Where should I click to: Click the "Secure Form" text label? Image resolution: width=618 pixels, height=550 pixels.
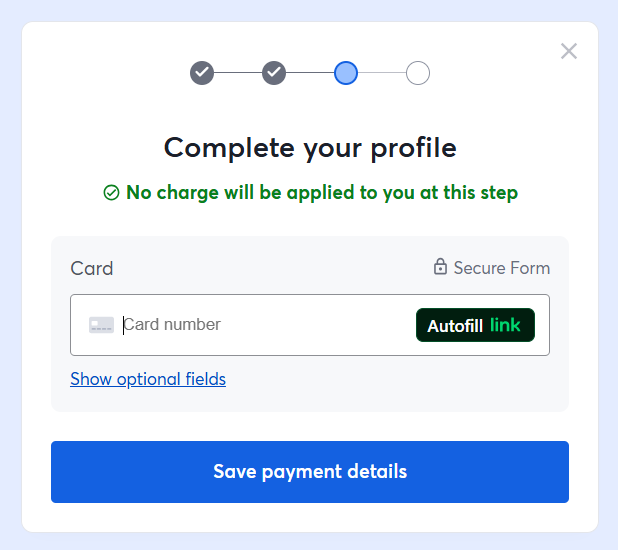click(x=502, y=268)
